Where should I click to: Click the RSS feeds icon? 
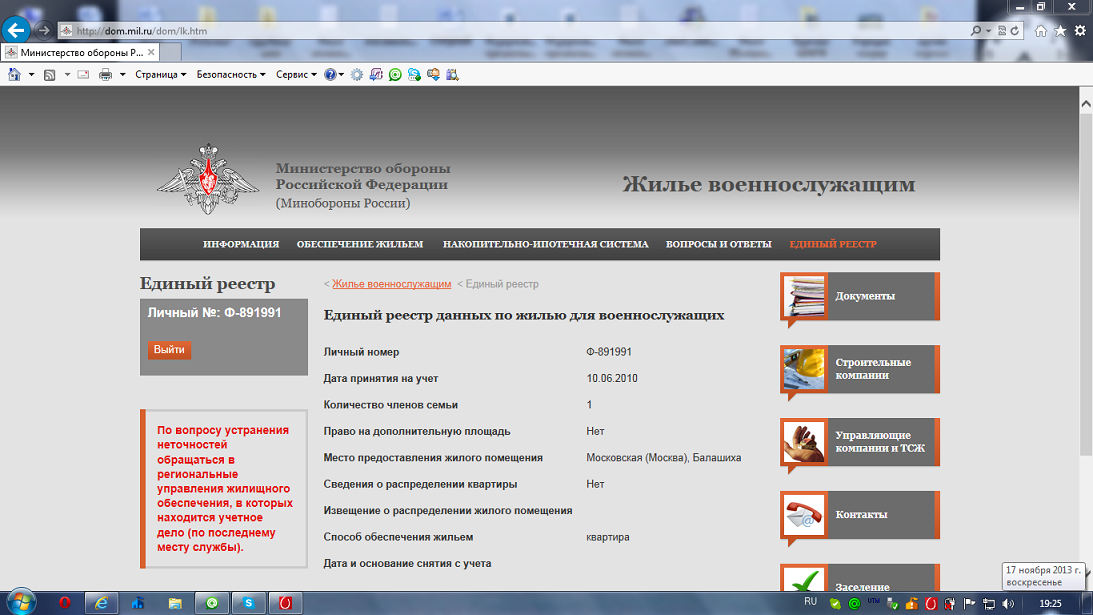pyautogui.click(x=49, y=74)
